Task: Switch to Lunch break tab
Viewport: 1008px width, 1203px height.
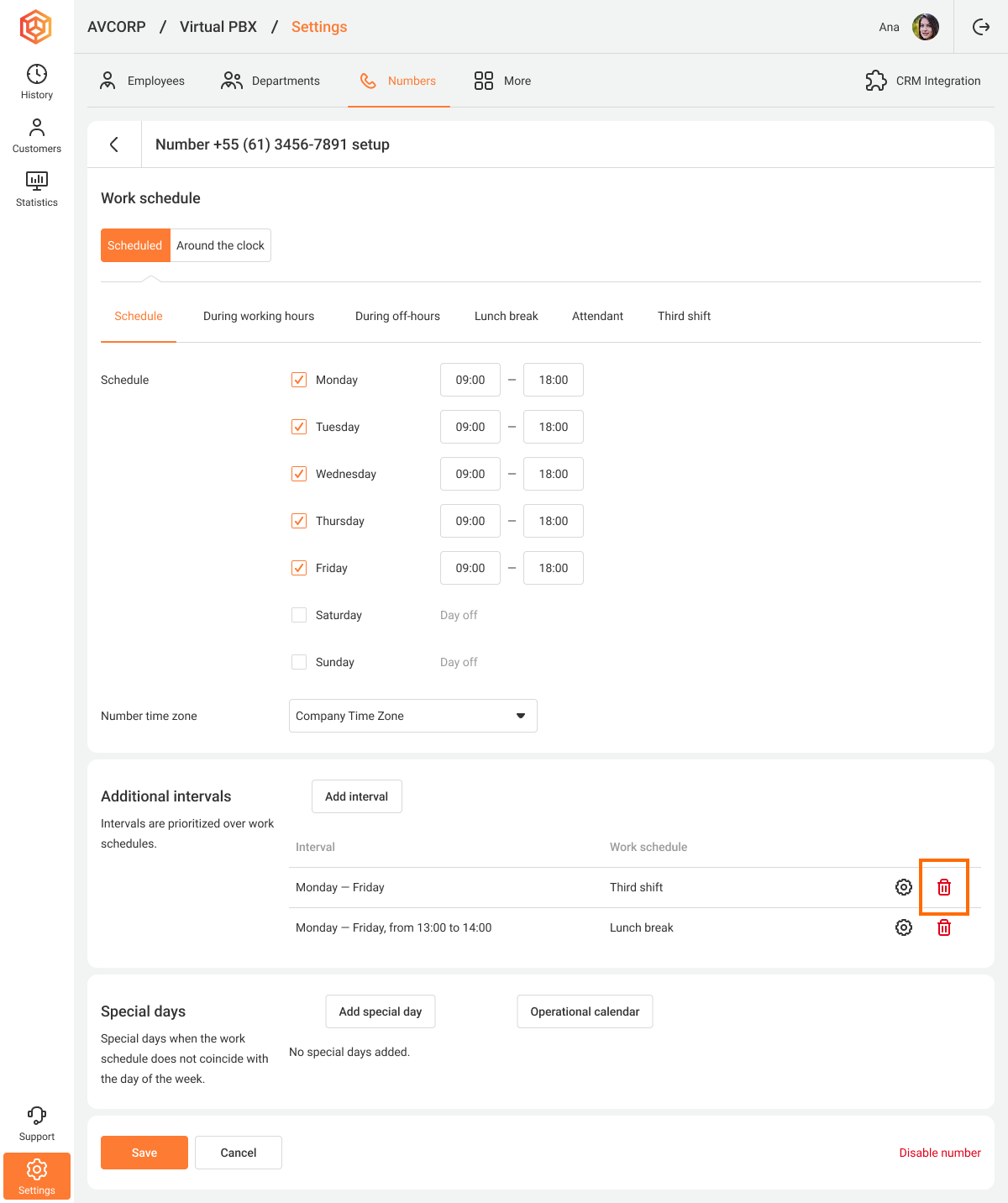Action: pyautogui.click(x=506, y=316)
